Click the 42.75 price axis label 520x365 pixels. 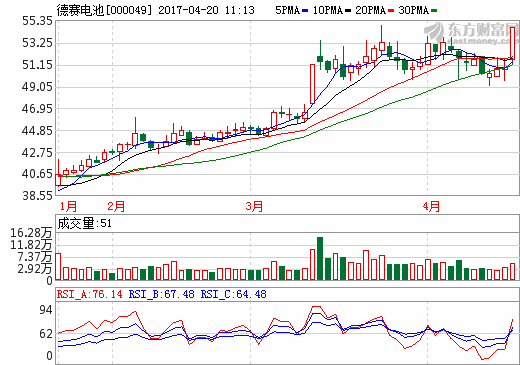37,152
